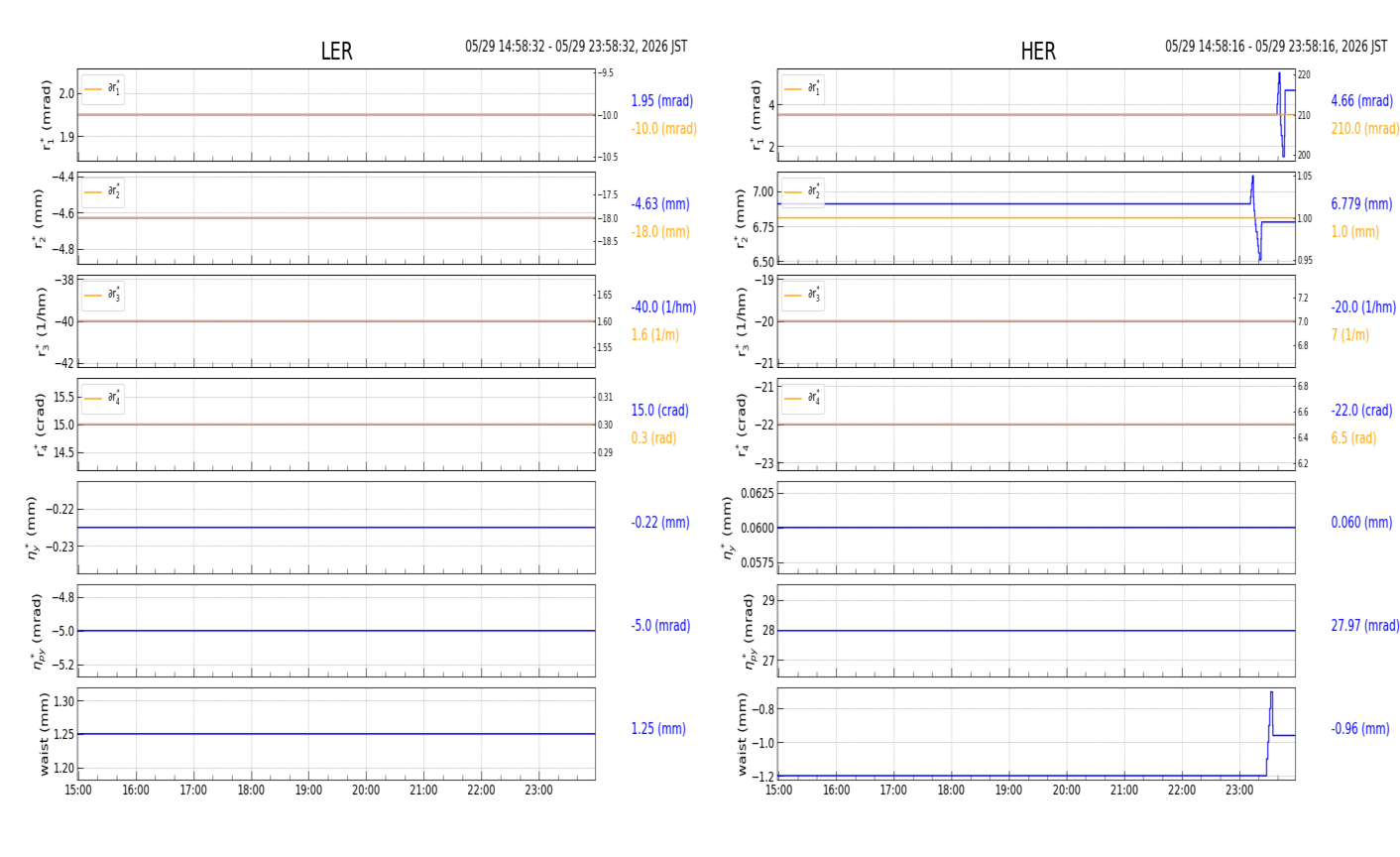
Task: Click the LER panel title
Action: coord(336,52)
